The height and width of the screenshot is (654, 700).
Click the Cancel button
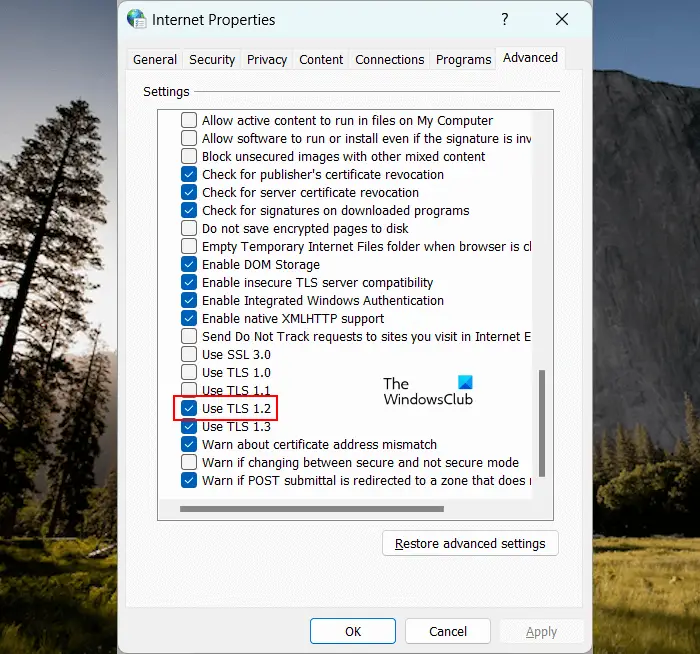pos(448,631)
